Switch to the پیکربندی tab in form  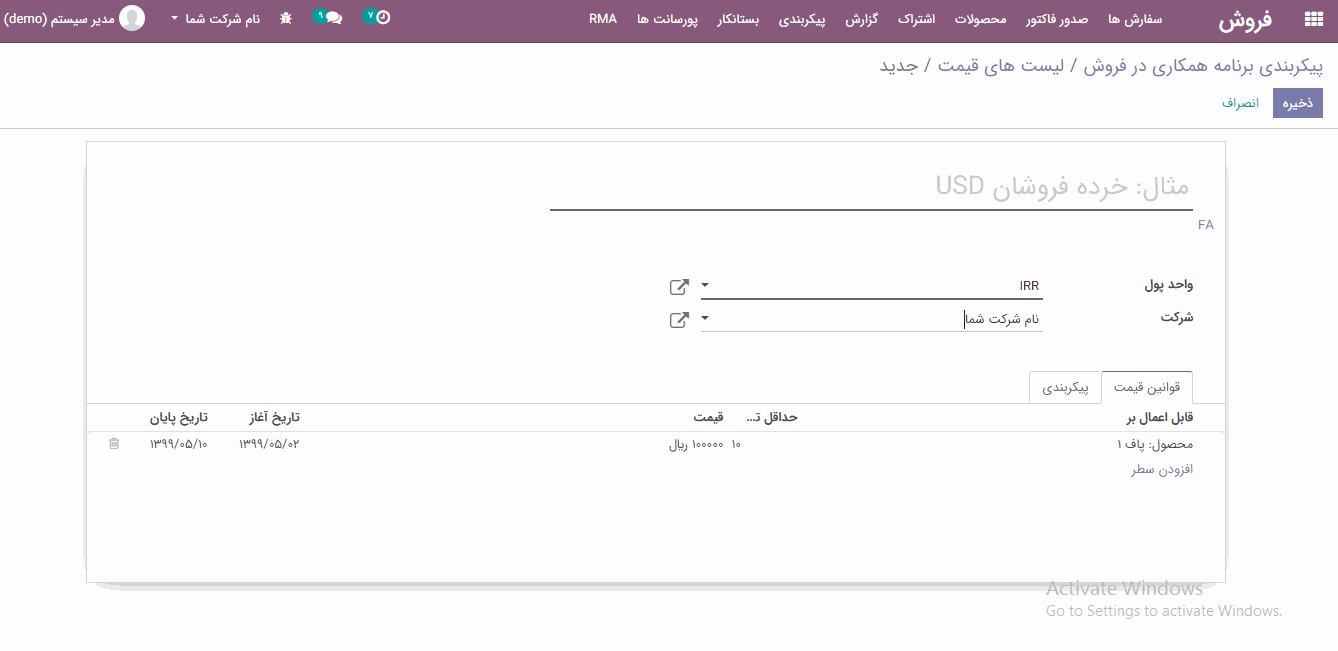click(1065, 387)
